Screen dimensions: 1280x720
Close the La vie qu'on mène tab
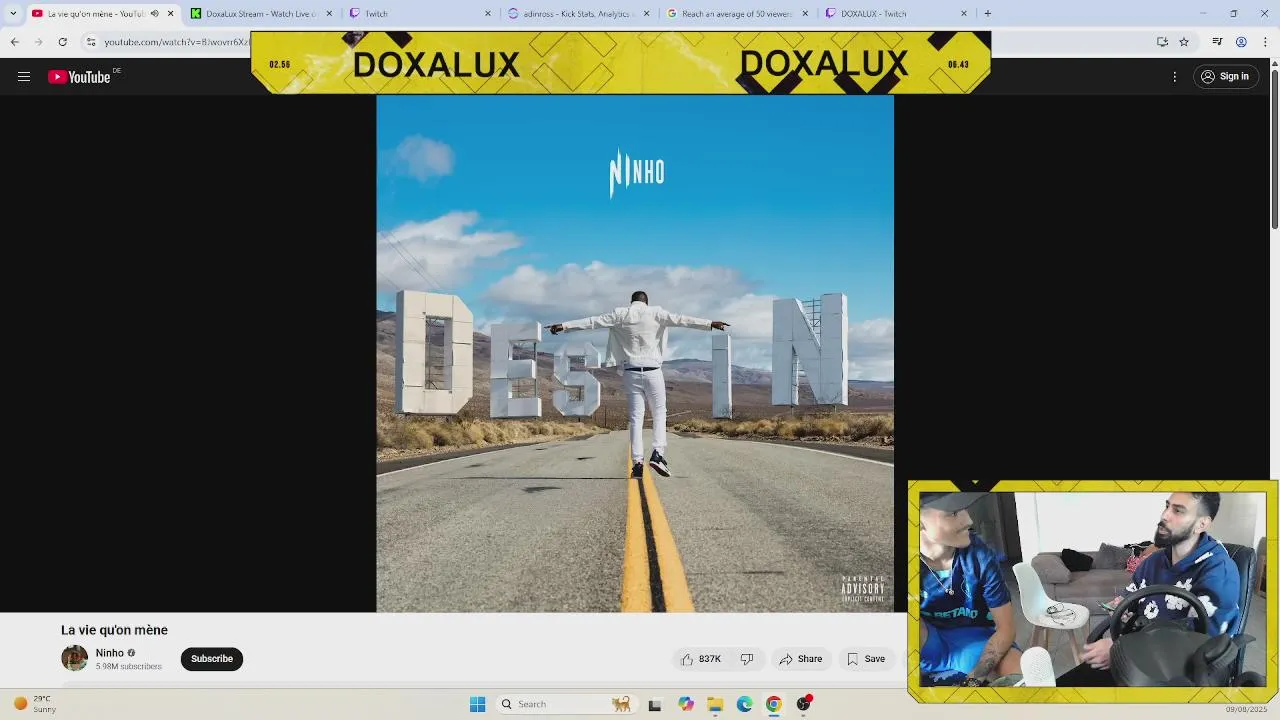click(170, 14)
